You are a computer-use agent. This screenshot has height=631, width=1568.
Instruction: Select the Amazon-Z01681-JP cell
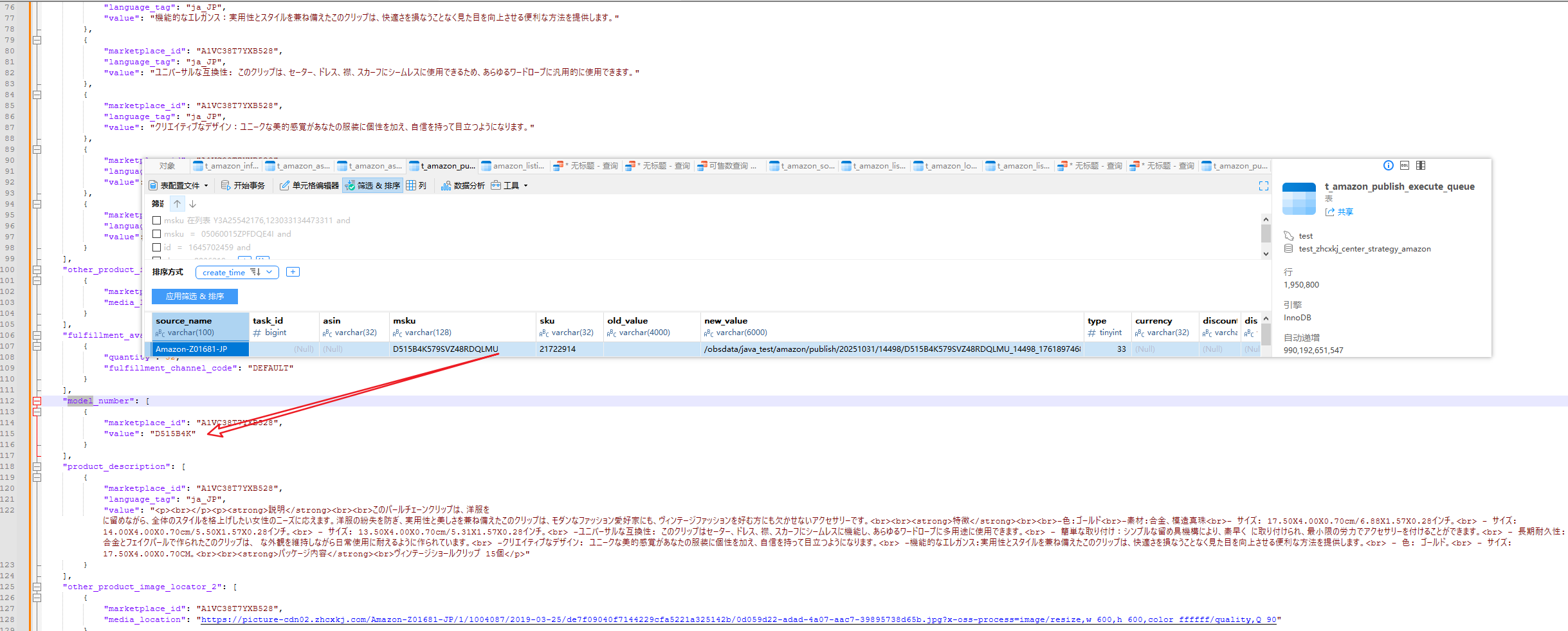point(200,349)
